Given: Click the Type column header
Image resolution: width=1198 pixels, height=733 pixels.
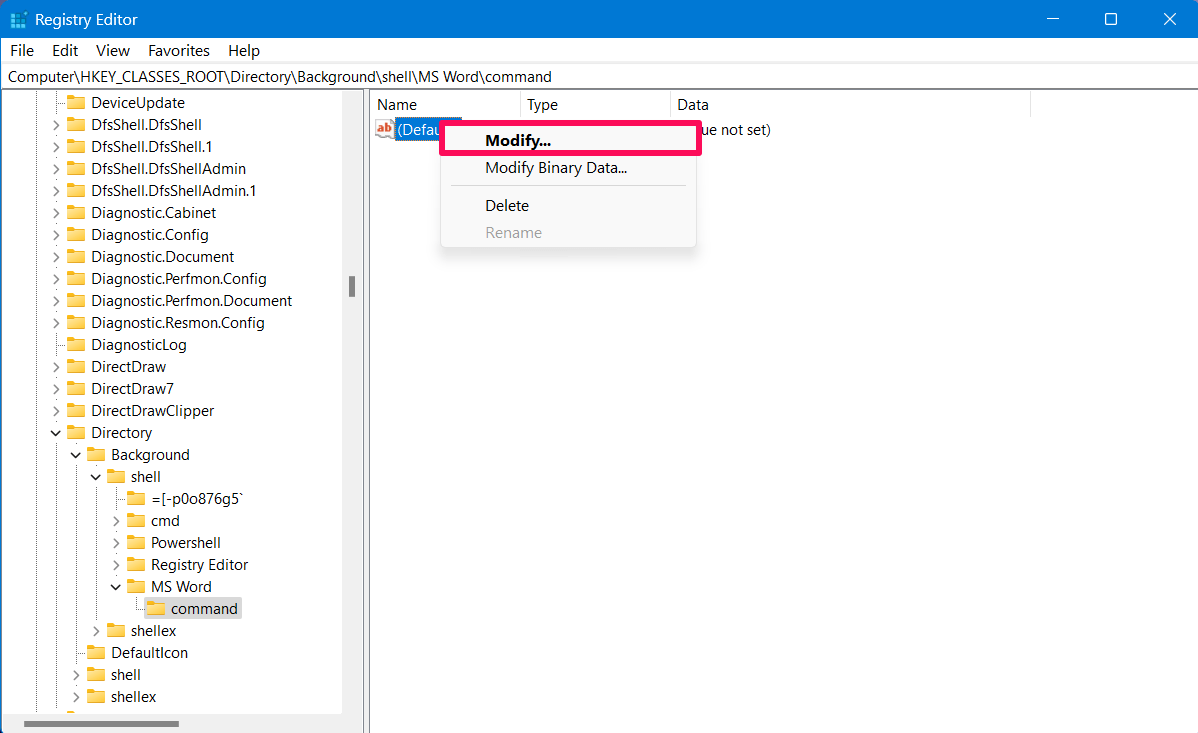Looking at the screenshot, I should (x=595, y=105).
